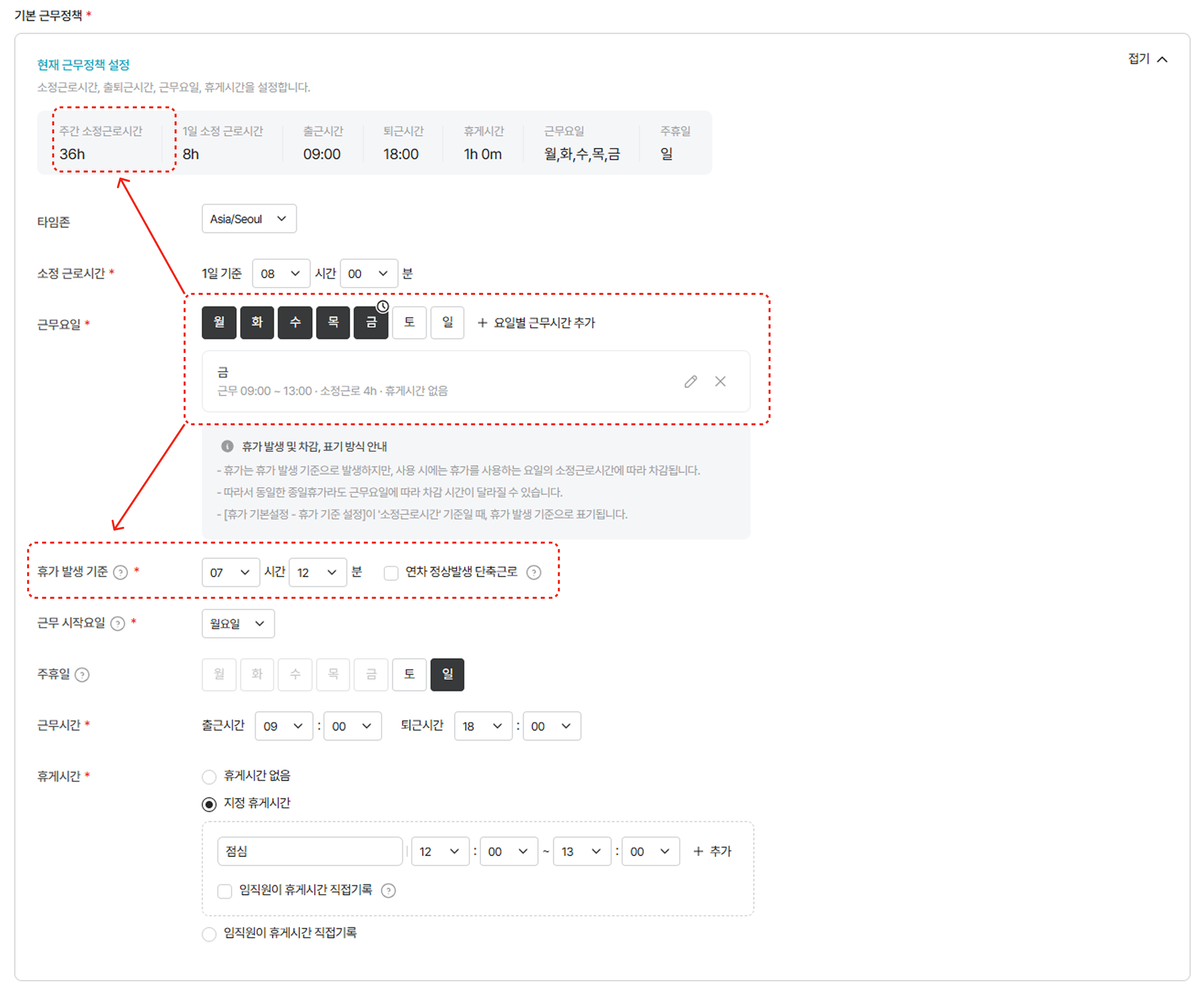1204x993 pixels.
Task: Click the 1h 0m break time value
Action: 483,154
